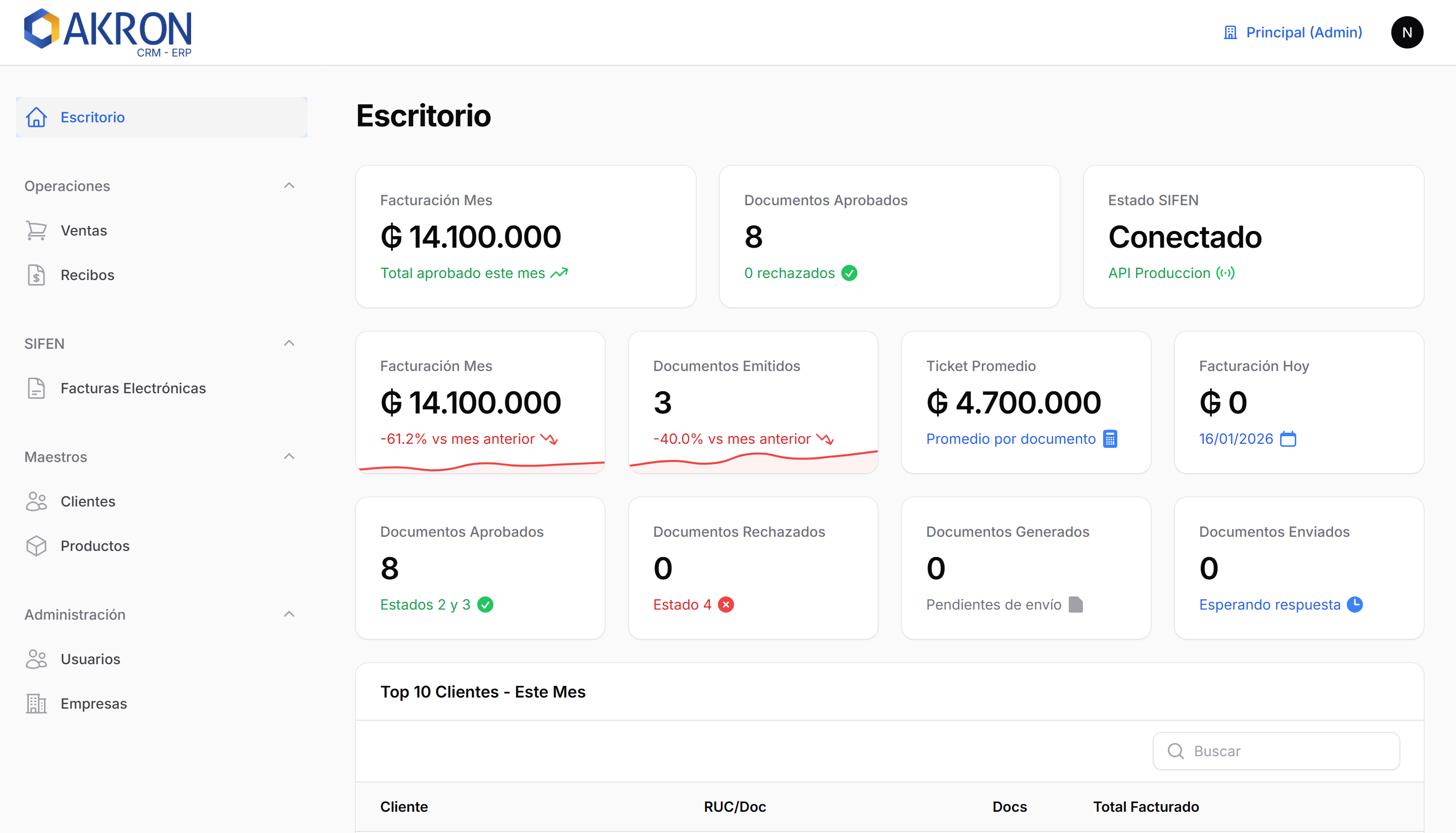Click the Productos box icon
This screenshot has height=833, width=1456.
[36, 546]
